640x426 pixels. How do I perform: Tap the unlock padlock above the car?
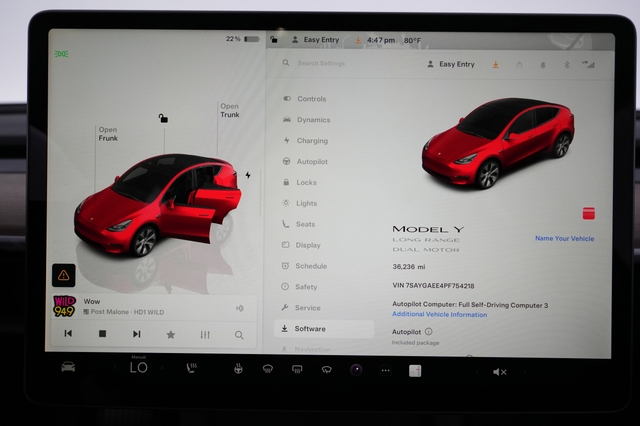point(163,118)
